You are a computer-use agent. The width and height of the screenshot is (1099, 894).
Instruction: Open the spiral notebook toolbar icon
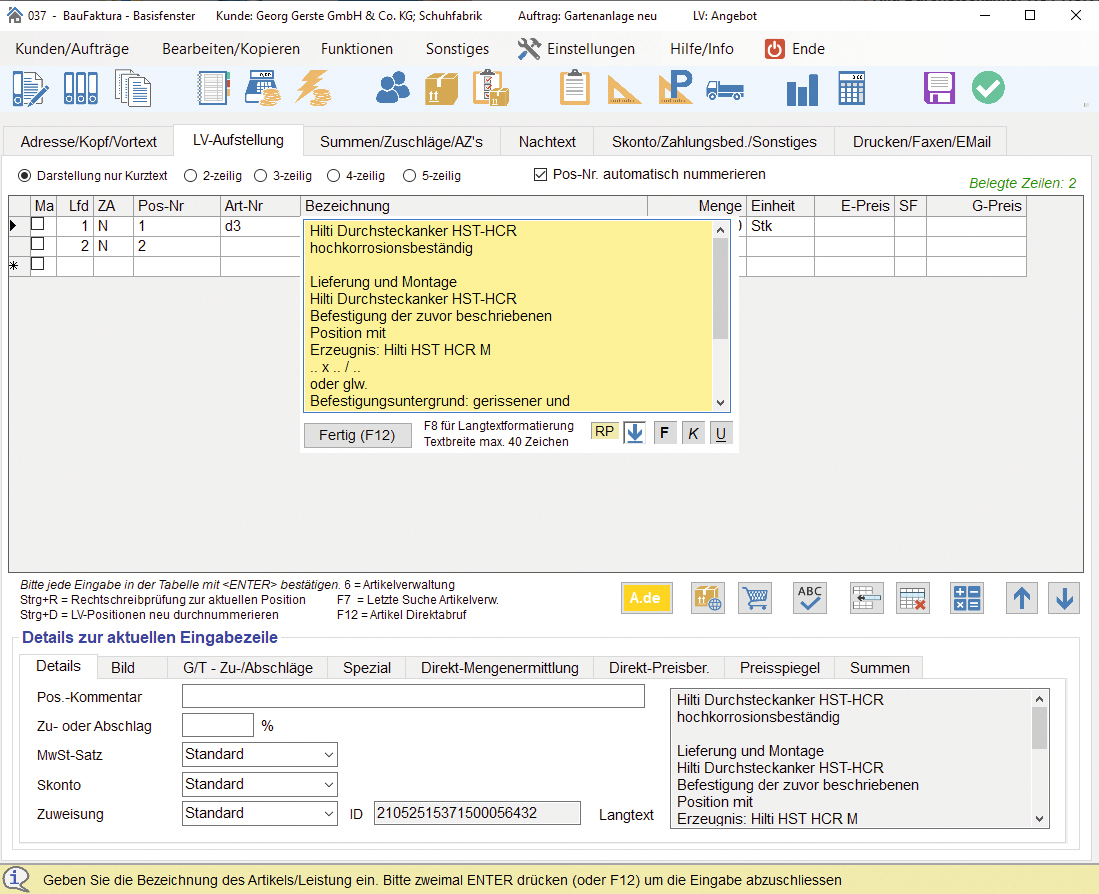coord(213,89)
